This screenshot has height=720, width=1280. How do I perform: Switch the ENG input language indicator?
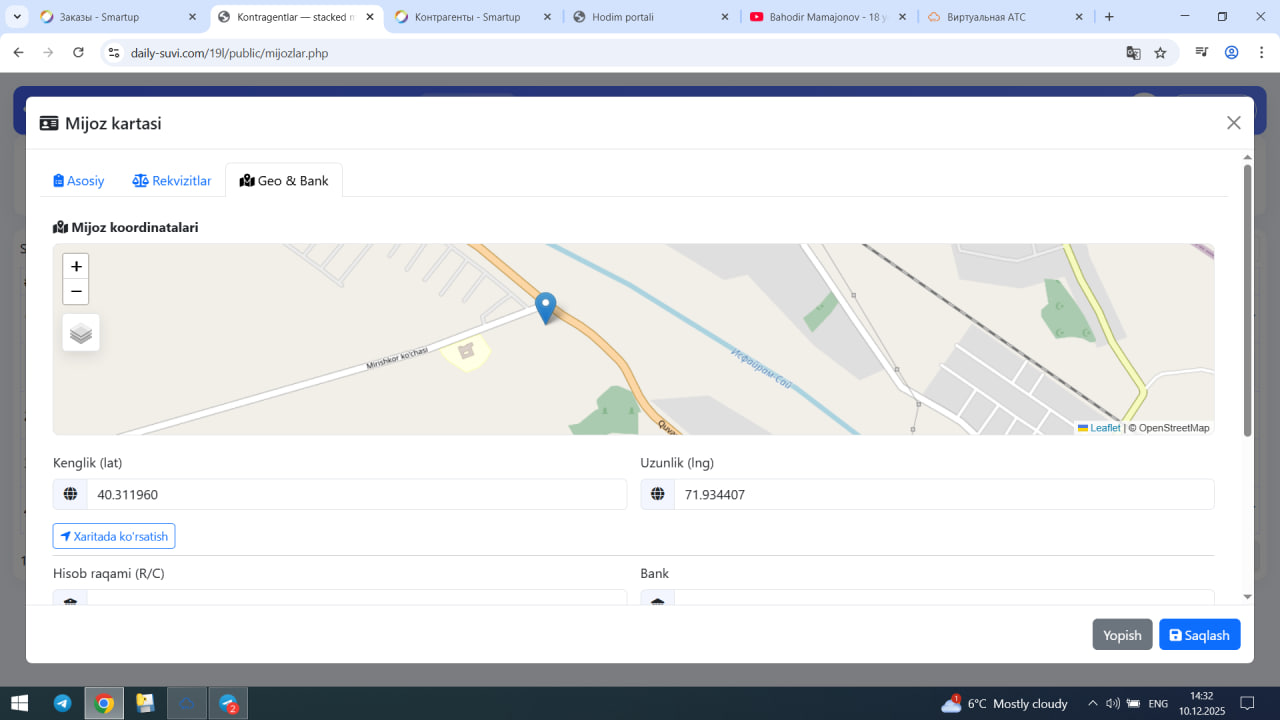(1158, 703)
